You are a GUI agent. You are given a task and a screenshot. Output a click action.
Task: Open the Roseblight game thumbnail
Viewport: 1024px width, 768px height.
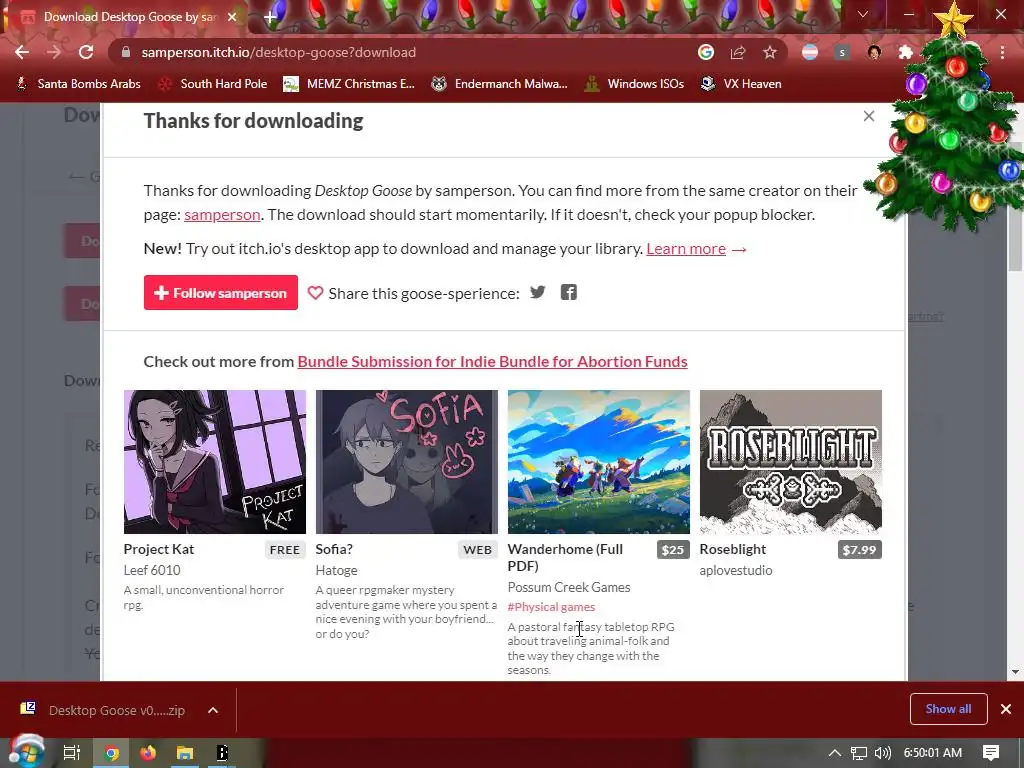click(791, 462)
